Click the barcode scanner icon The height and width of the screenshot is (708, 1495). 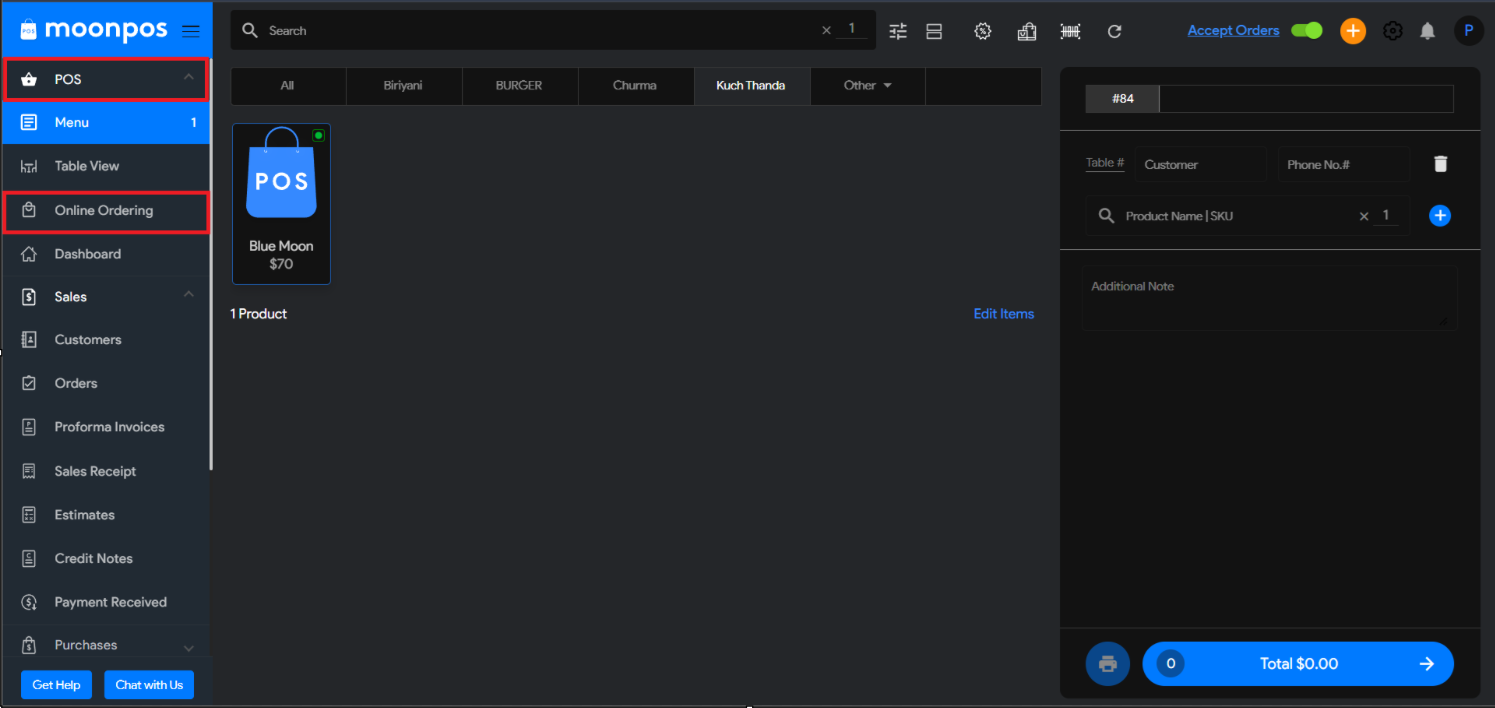[1070, 31]
